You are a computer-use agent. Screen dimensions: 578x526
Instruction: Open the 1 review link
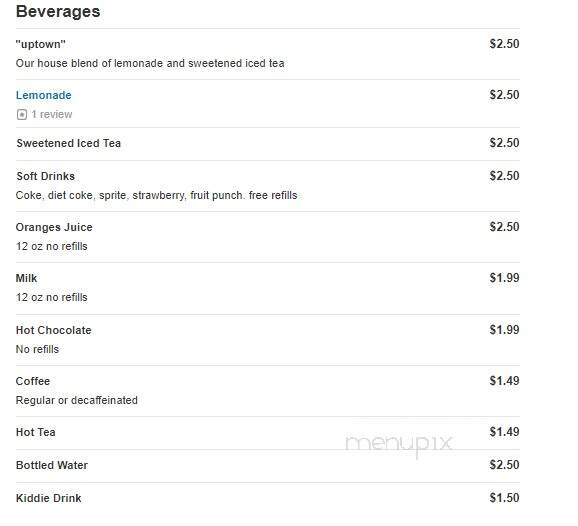(52, 114)
